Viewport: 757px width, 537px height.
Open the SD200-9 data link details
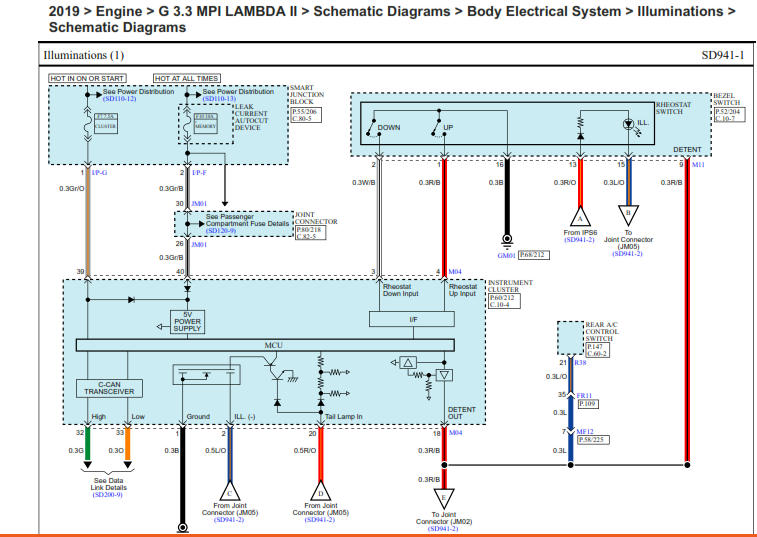(x=108, y=495)
